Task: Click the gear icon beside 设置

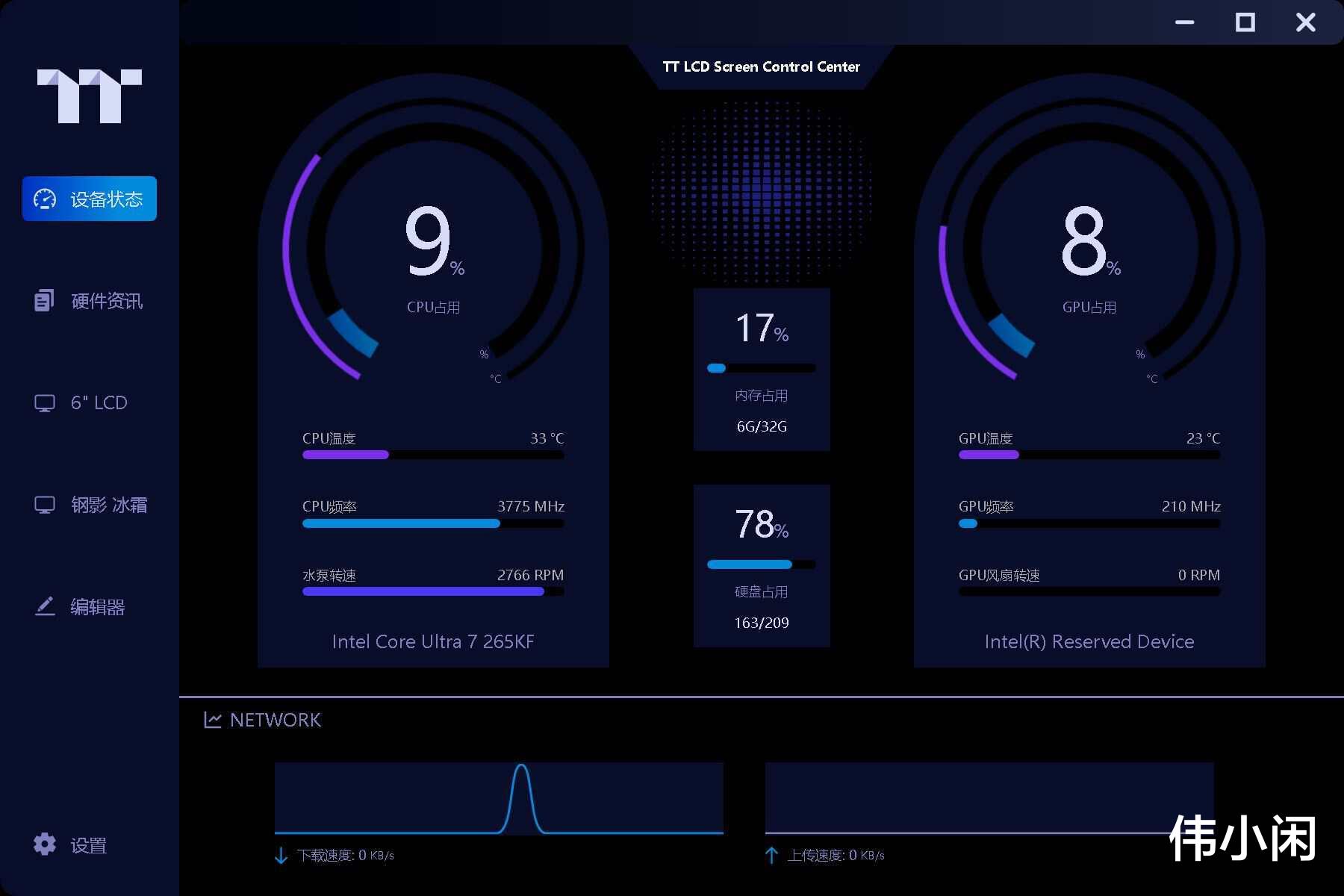Action: coord(45,844)
